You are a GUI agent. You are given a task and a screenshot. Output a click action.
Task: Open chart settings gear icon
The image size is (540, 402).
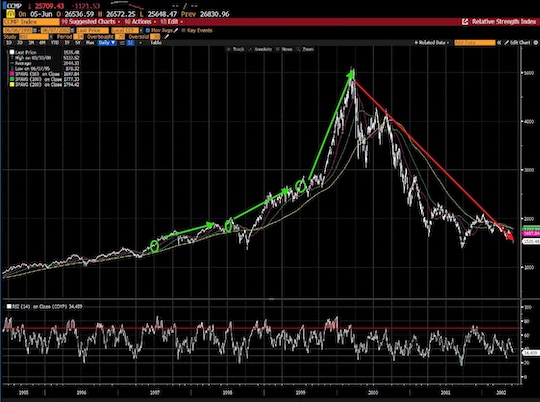536,43
